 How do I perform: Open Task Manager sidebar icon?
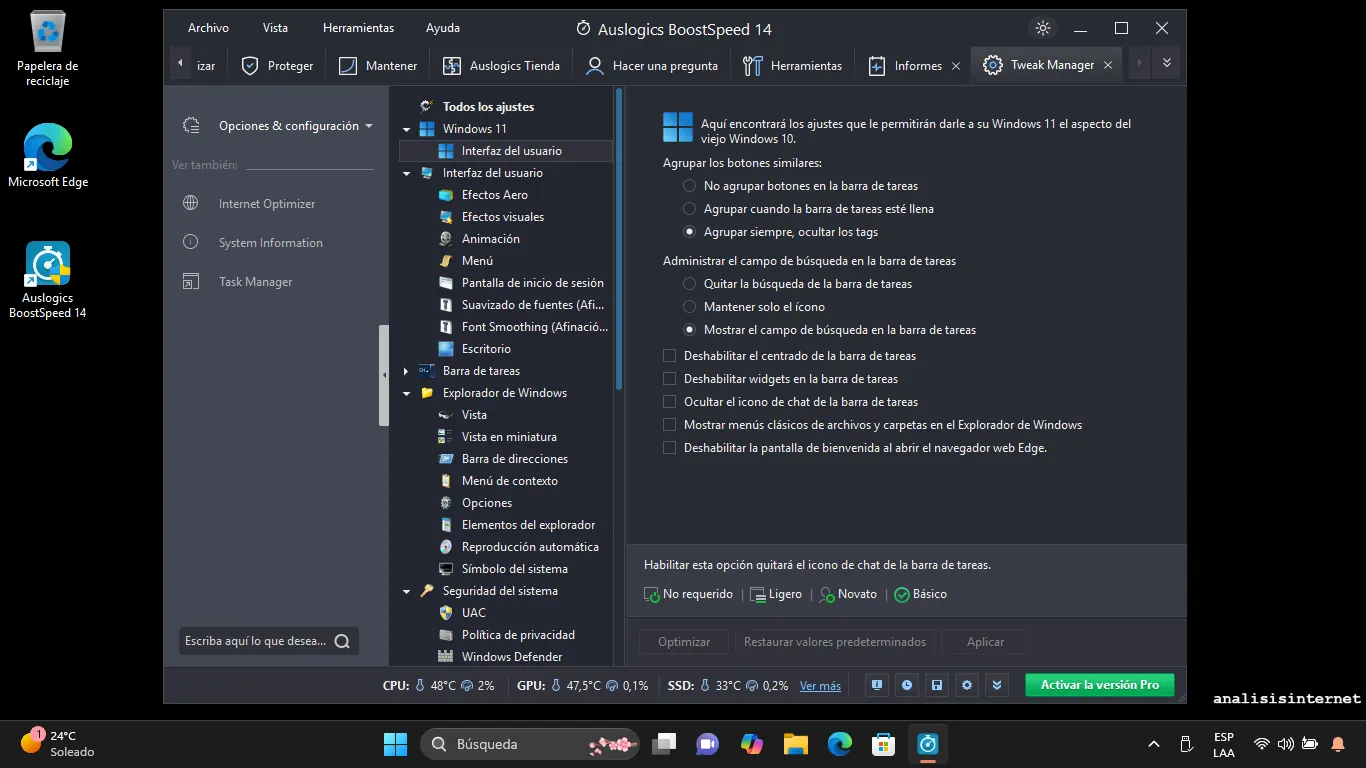click(191, 282)
